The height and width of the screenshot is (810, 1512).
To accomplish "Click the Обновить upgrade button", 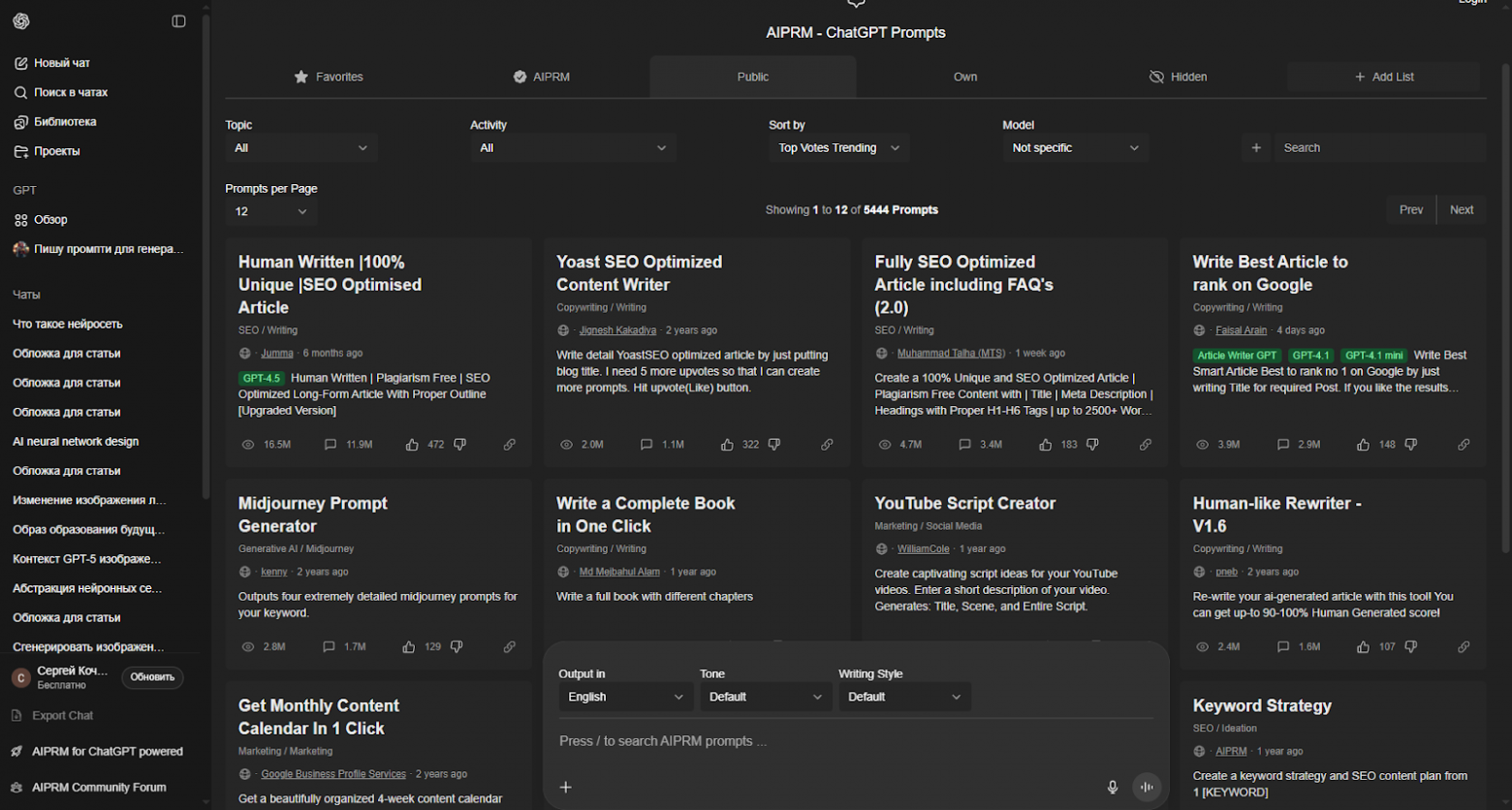I will pyautogui.click(x=152, y=677).
